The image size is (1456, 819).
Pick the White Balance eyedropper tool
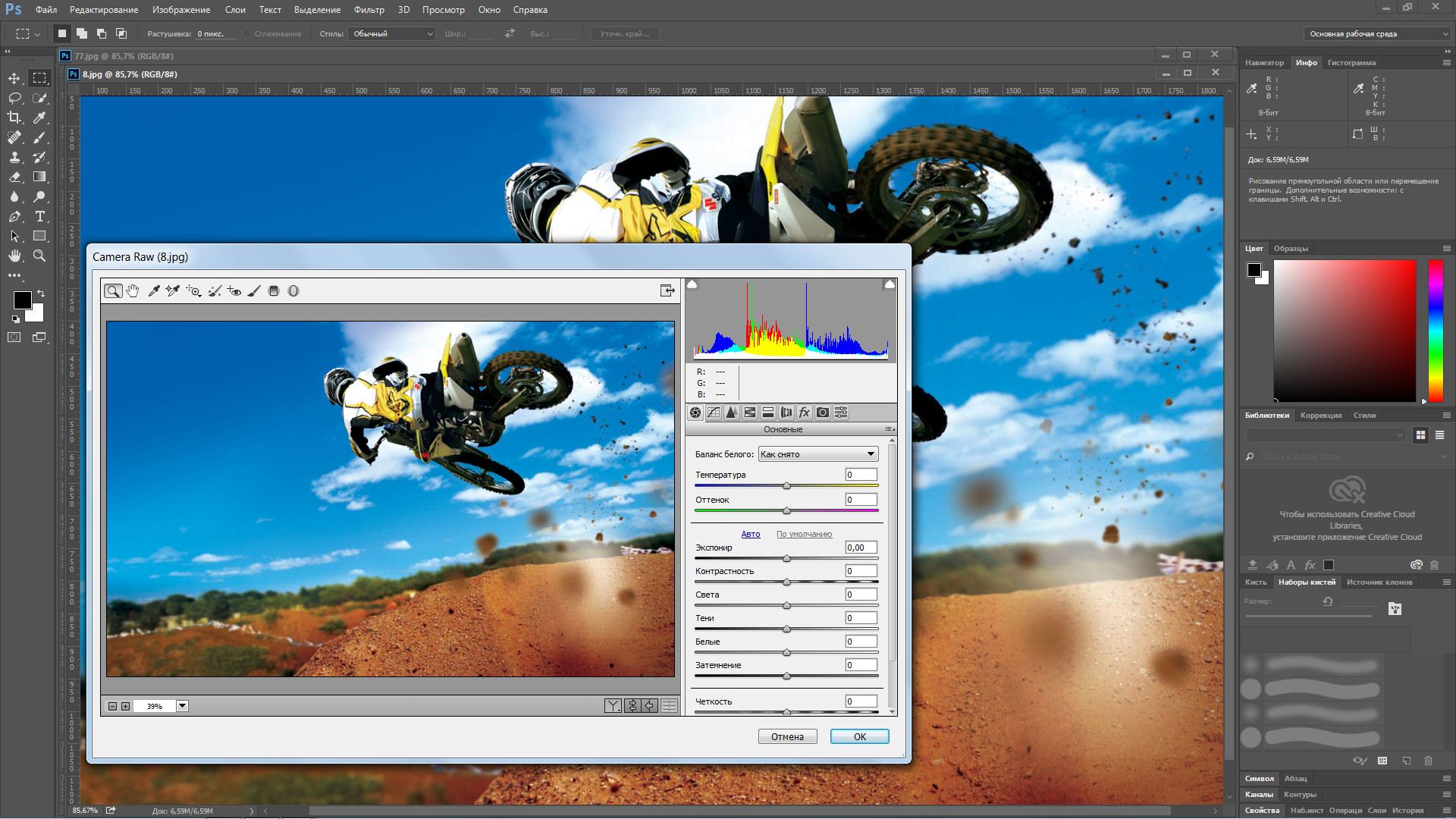(153, 291)
